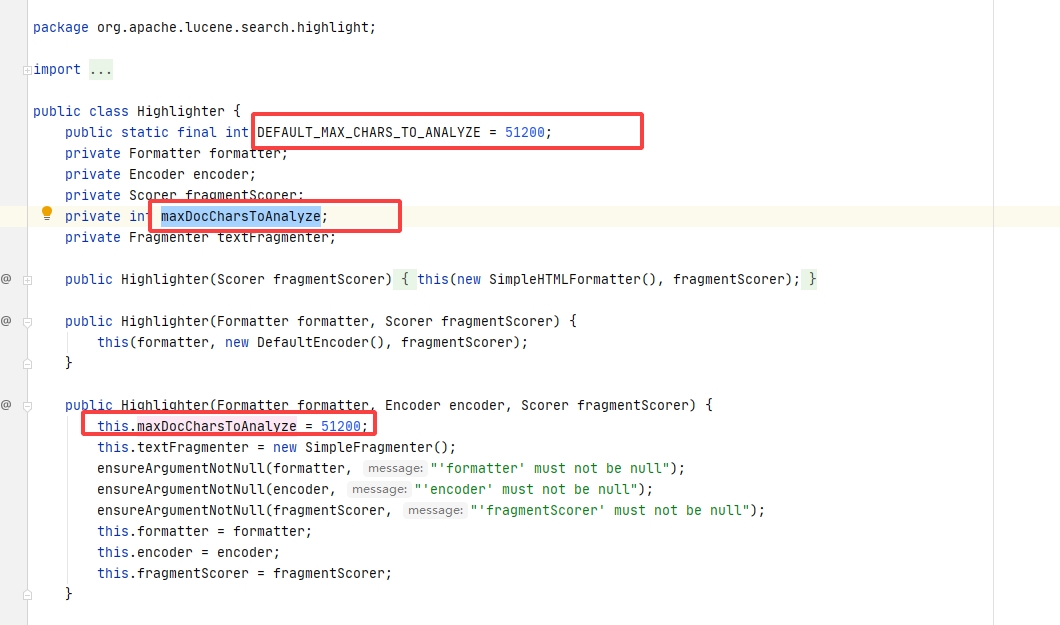Click gutter @ icon beside three-argument Highlighter constructor
The height and width of the screenshot is (625, 1060).
[6, 405]
